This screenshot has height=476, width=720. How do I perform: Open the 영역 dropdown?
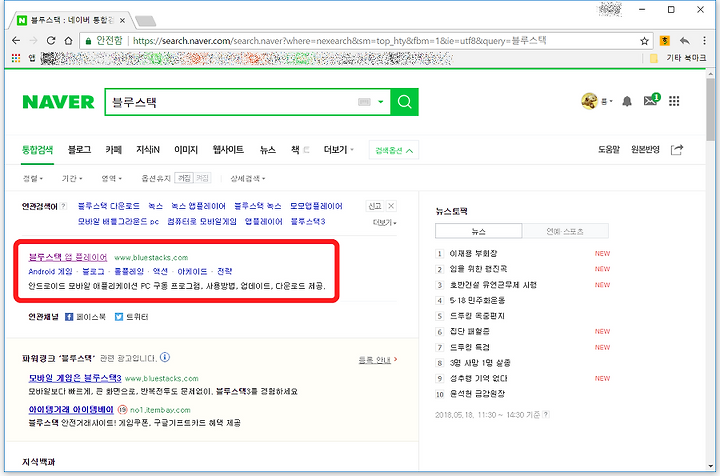click(112, 178)
